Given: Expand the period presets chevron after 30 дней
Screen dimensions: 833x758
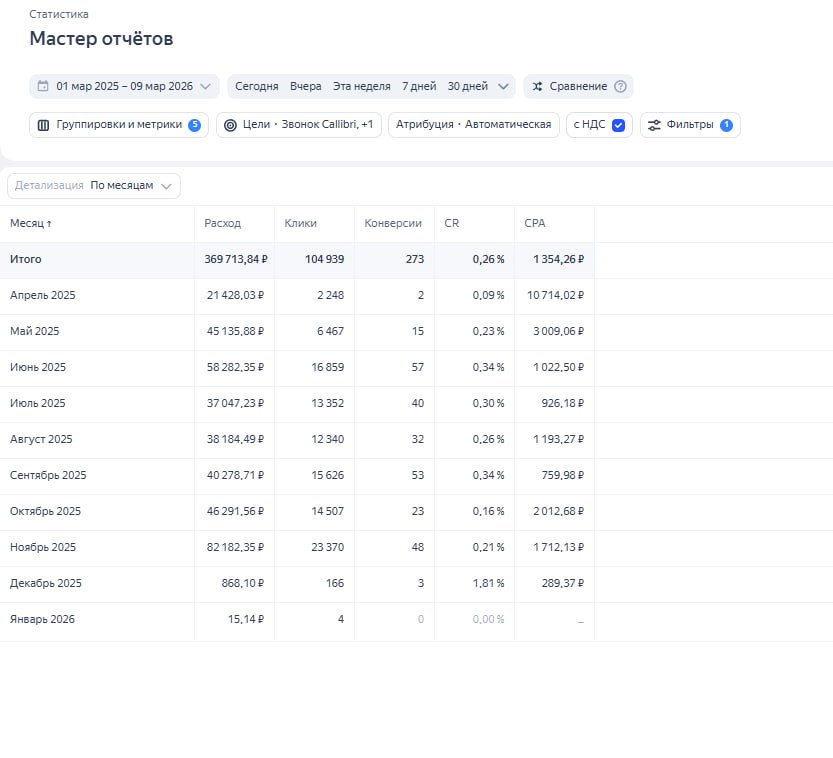Looking at the screenshot, I should tap(504, 87).
